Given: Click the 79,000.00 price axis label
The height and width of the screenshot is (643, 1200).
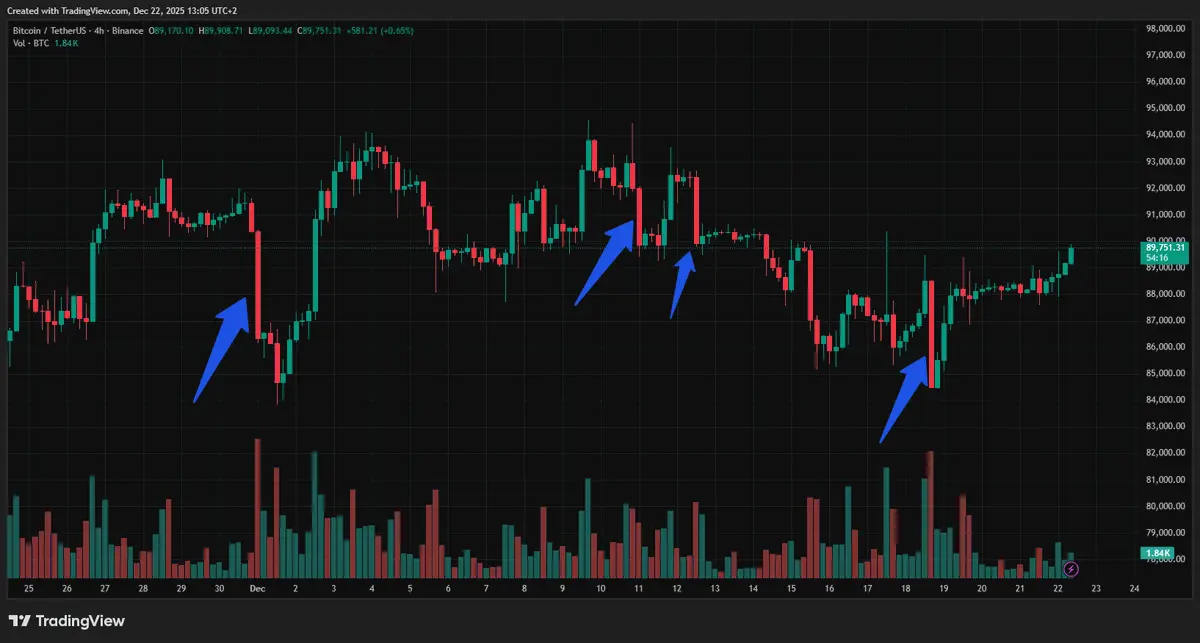Looking at the screenshot, I should (1166, 533).
